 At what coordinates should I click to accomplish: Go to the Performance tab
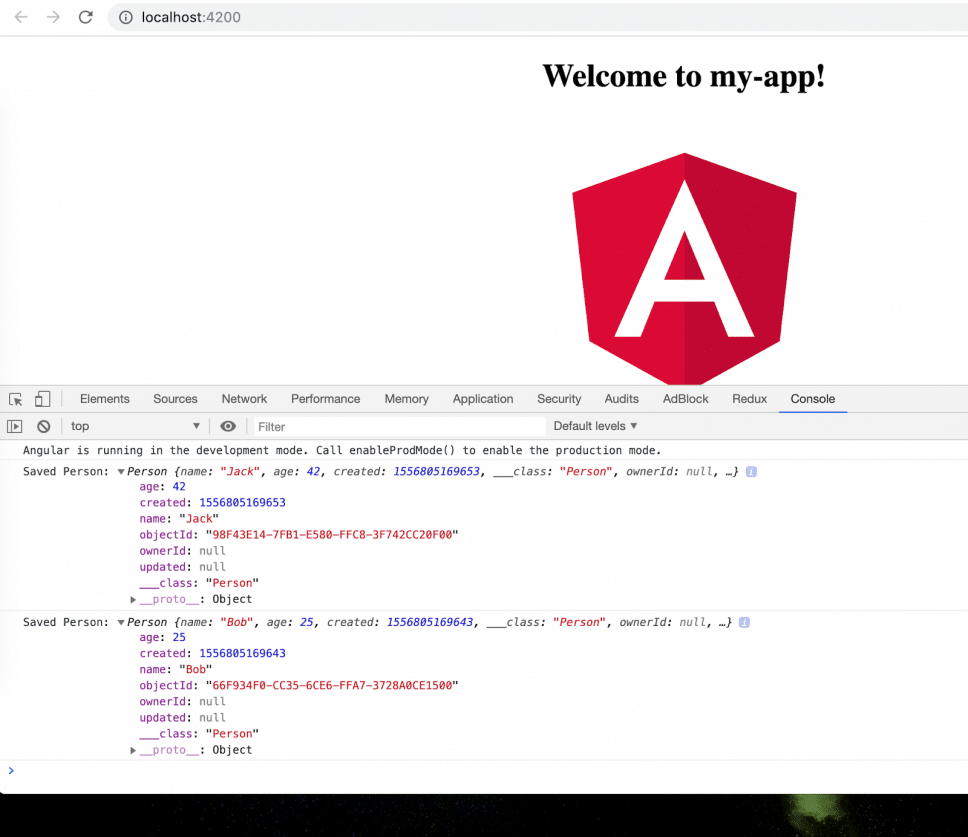(325, 399)
